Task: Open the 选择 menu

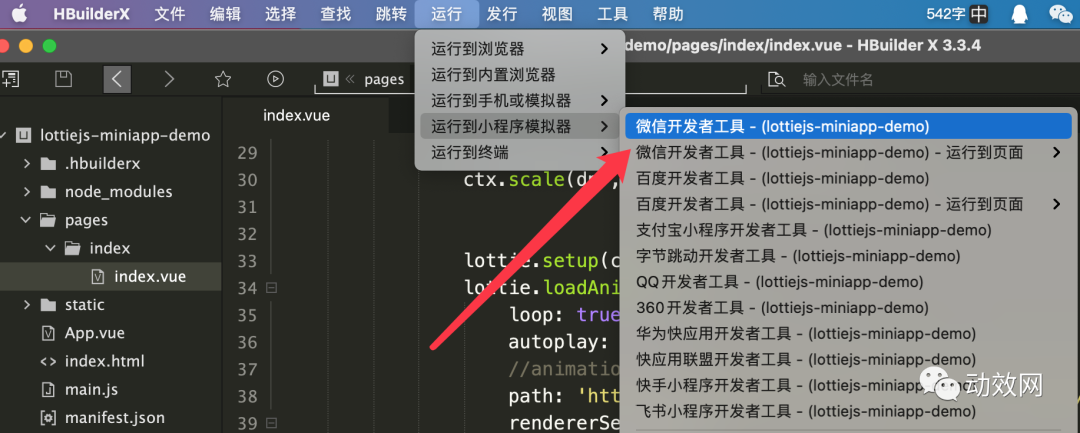Action: pos(280,14)
